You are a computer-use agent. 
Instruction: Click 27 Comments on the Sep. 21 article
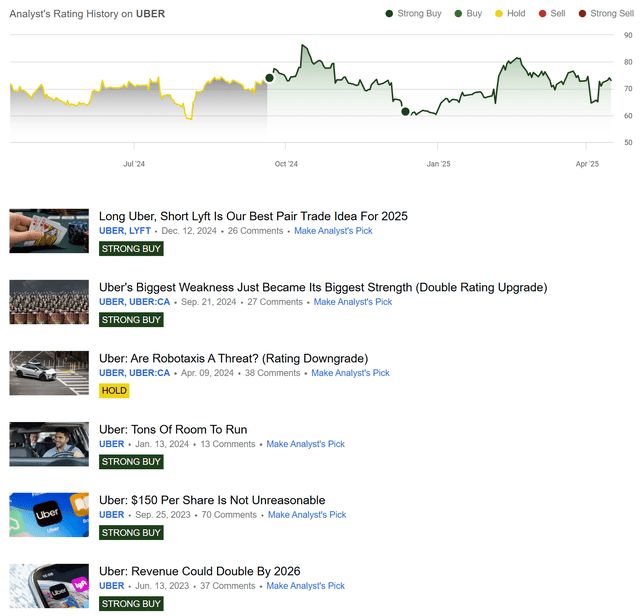pyautogui.click(x=275, y=302)
